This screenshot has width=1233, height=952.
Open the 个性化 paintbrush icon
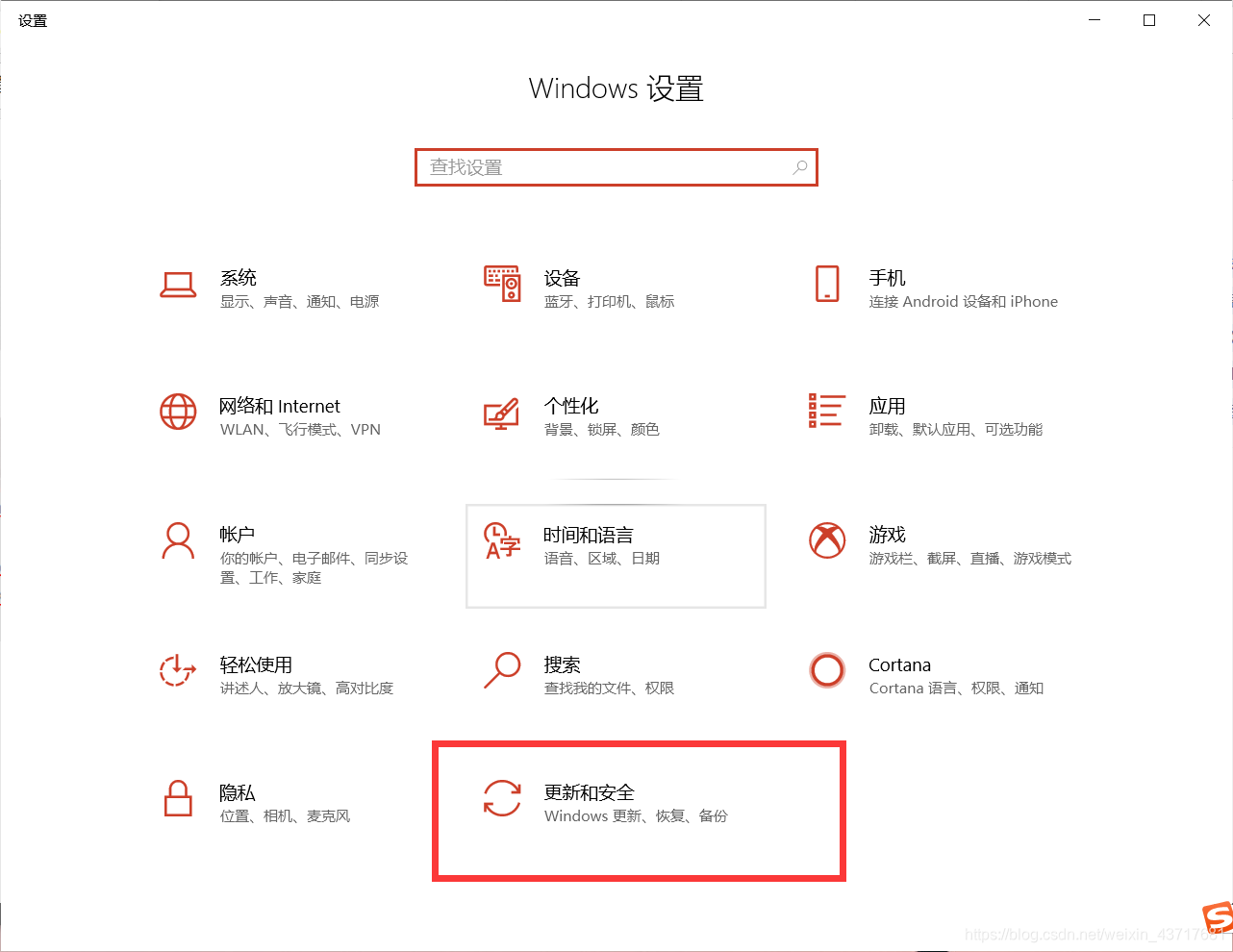point(501,413)
